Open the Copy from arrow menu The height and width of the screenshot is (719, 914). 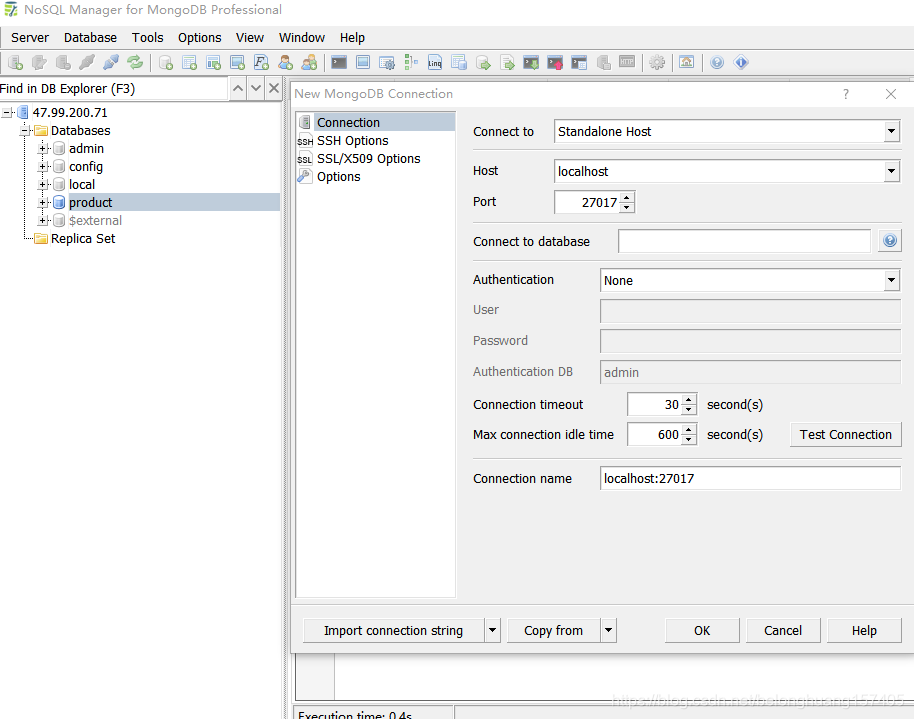coord(609,630)
